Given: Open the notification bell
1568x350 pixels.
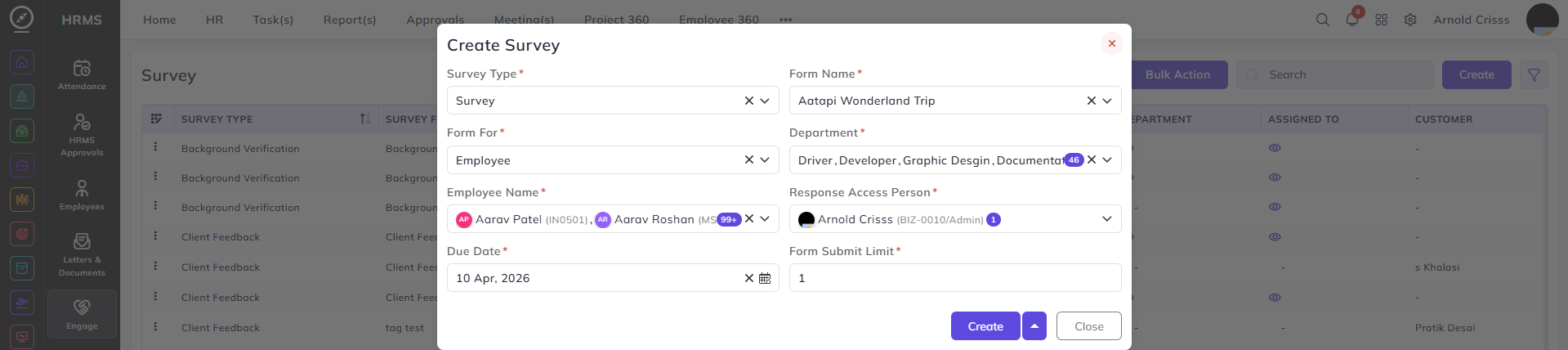Looking at the screenshot, I should [1351, 20].
